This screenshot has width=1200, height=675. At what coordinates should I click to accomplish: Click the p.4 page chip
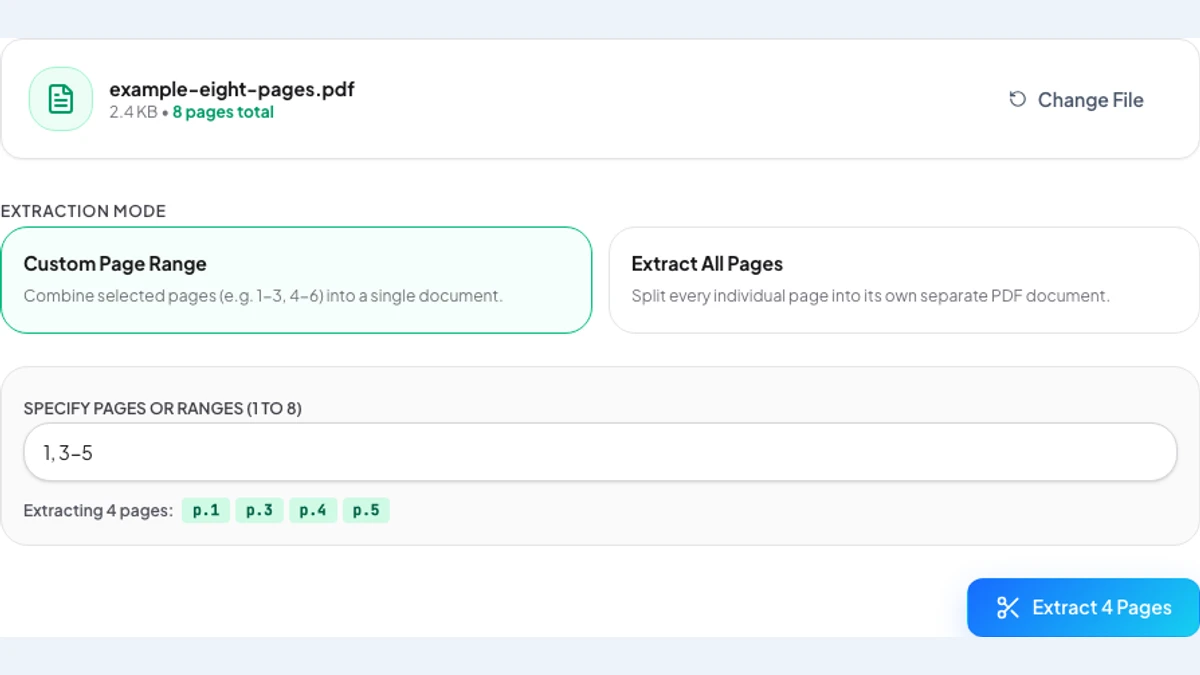[313, 510]
